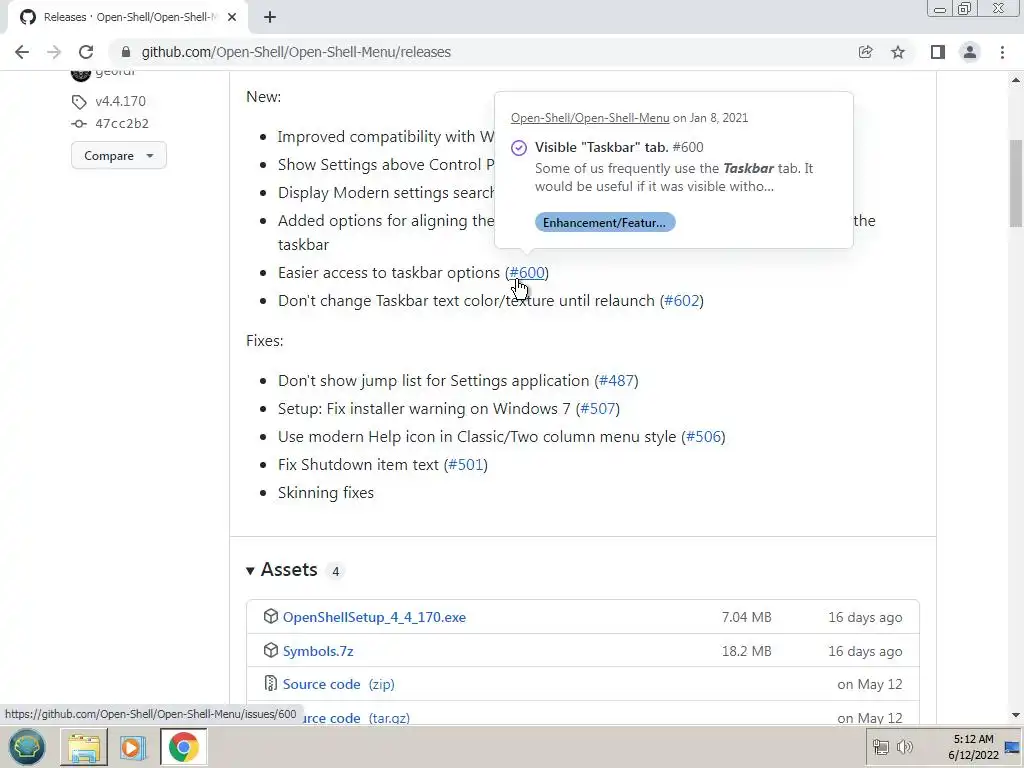Open the Visible "Taskbar" tab issue title
The image size is (1024, 768).
(601, 147)
